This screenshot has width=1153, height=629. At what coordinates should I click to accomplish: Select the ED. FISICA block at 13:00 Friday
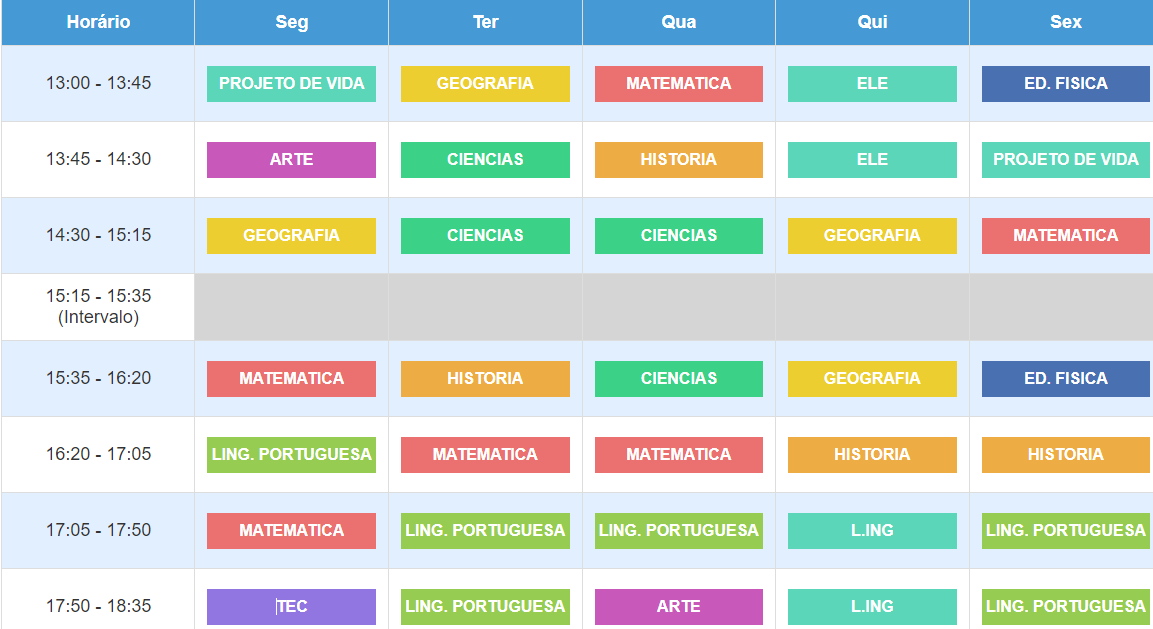(1065, 84)
